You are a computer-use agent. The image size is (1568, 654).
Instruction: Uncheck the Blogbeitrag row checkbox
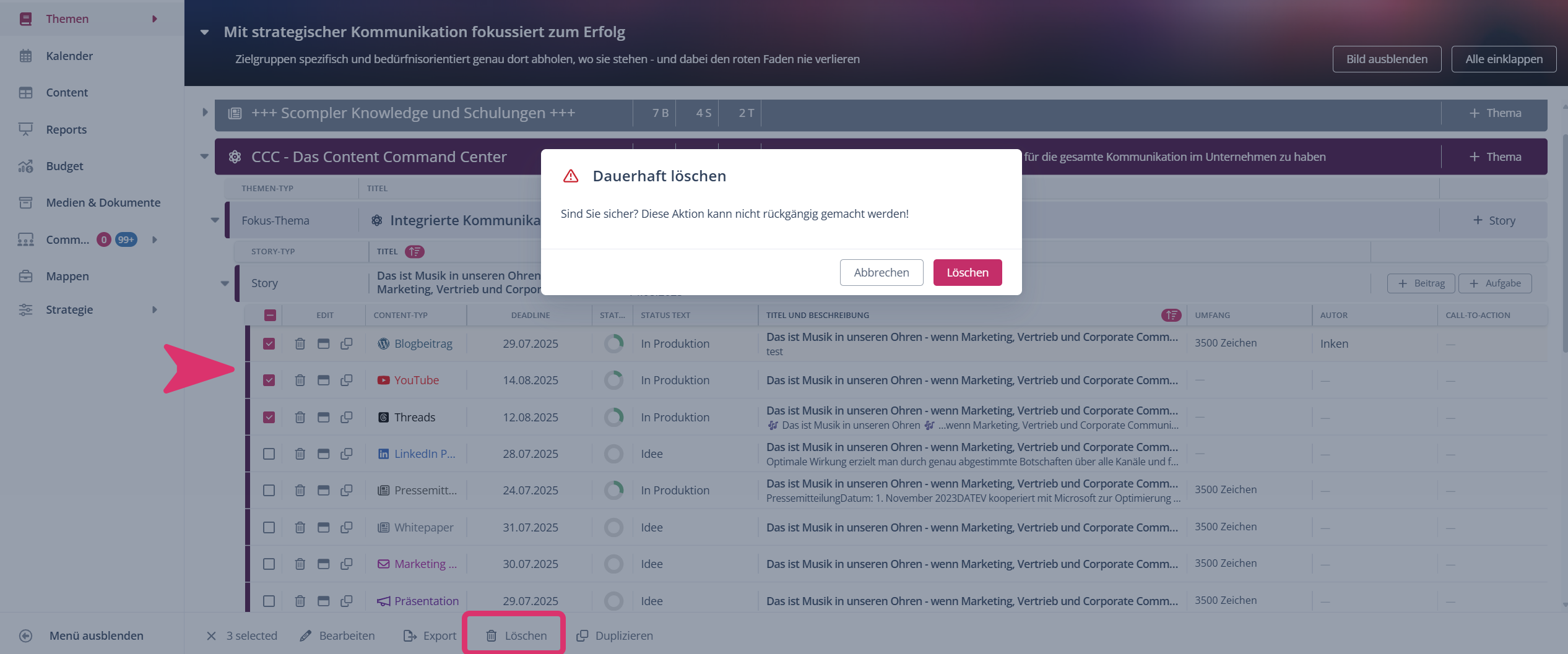[269, 343]
